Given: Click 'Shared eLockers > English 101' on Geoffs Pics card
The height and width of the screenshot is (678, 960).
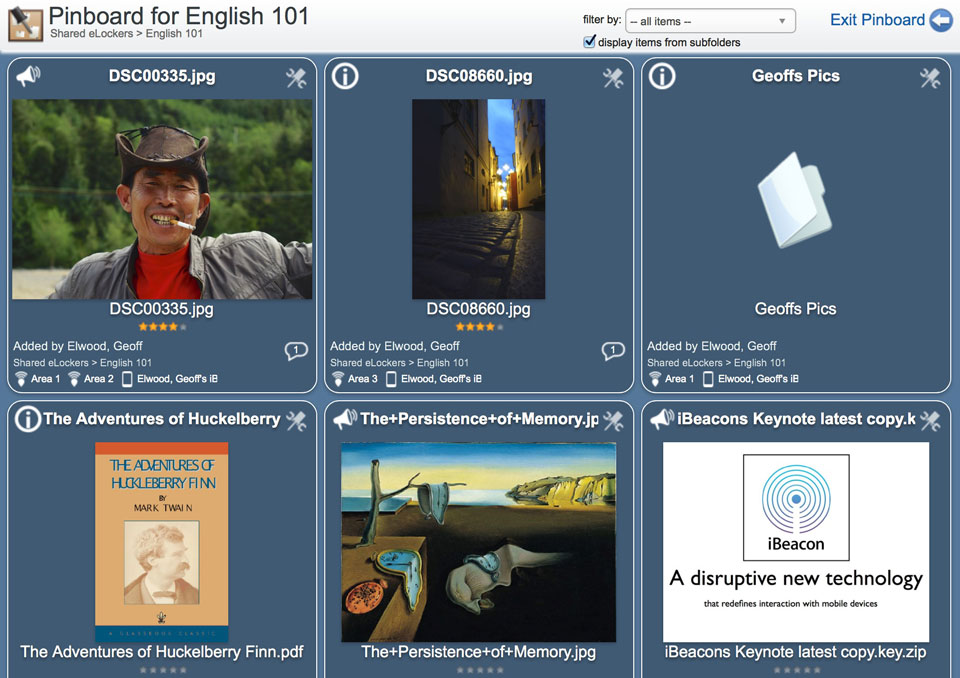Looking at the screenshot, I should click(717, 363).
